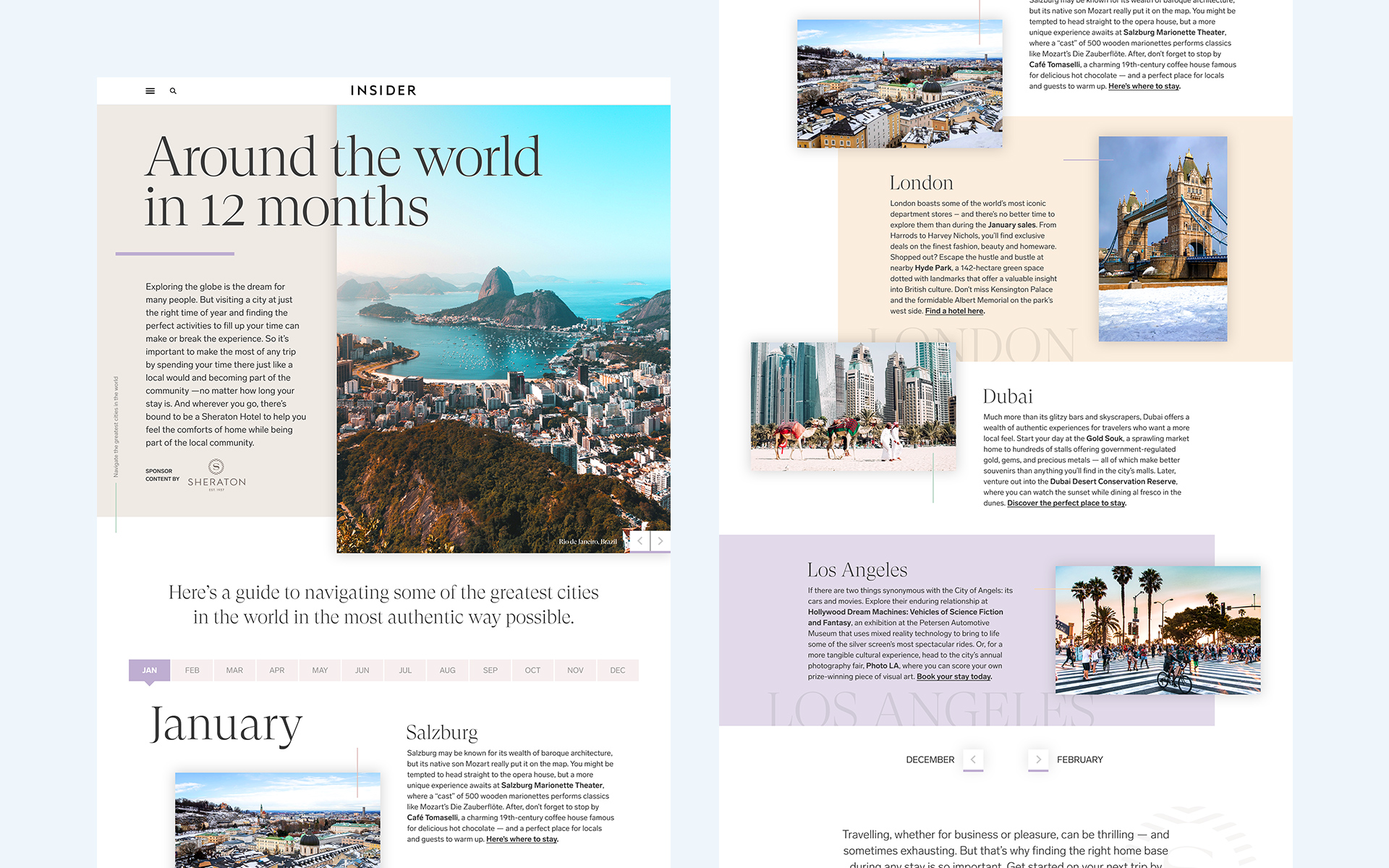
Task: Click 'Dubai Desert Conservation Reserve' bold text
Action: tap(1113, 482)
